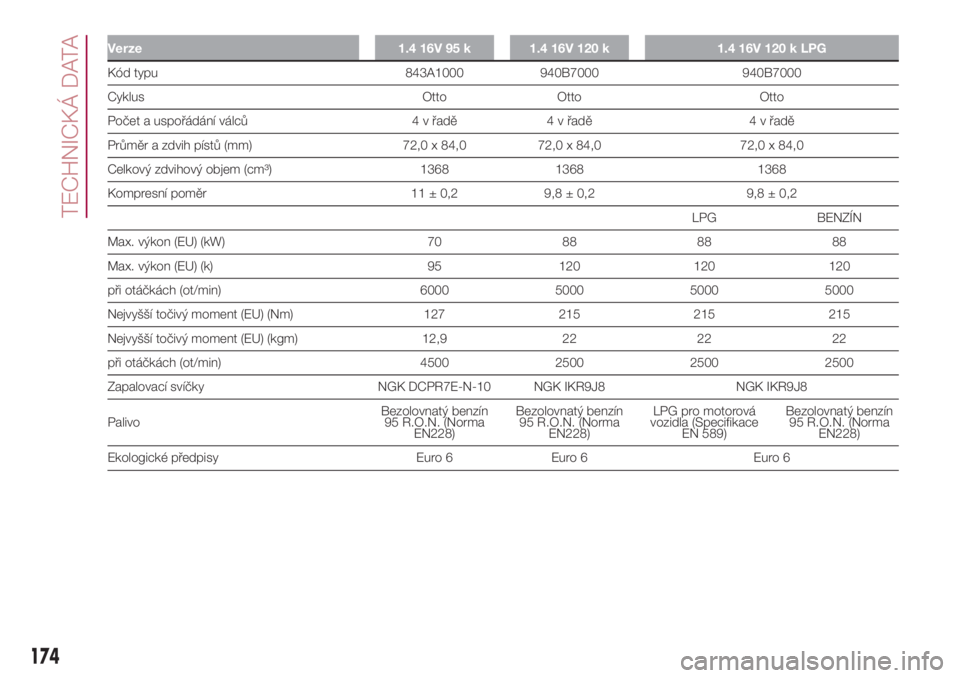
Task: Click 'Počet a uspořádání válců' label
Action: pos(178,121)
